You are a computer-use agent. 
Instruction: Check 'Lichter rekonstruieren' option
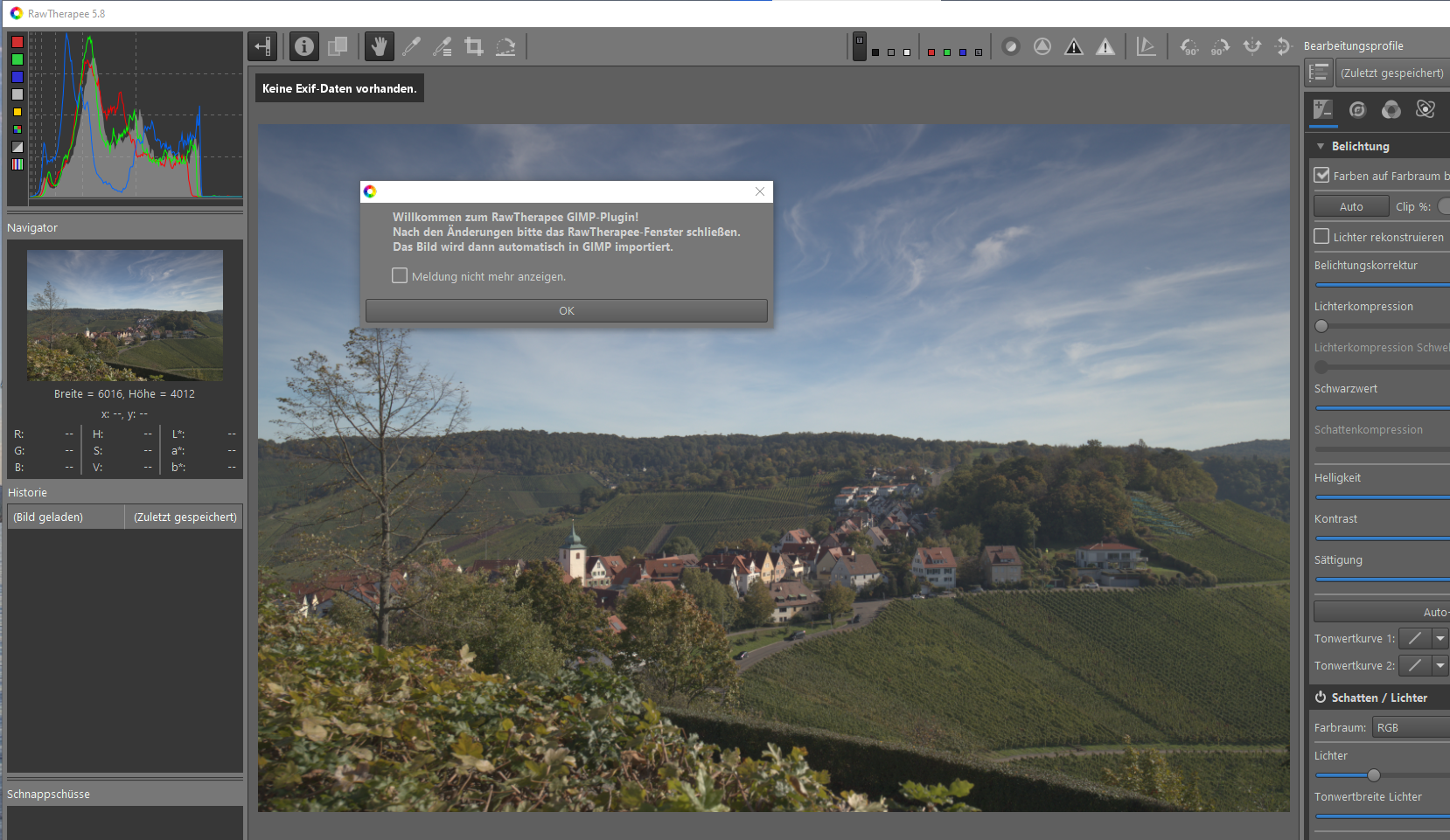pyautogui.click(x=1321, y=236)
